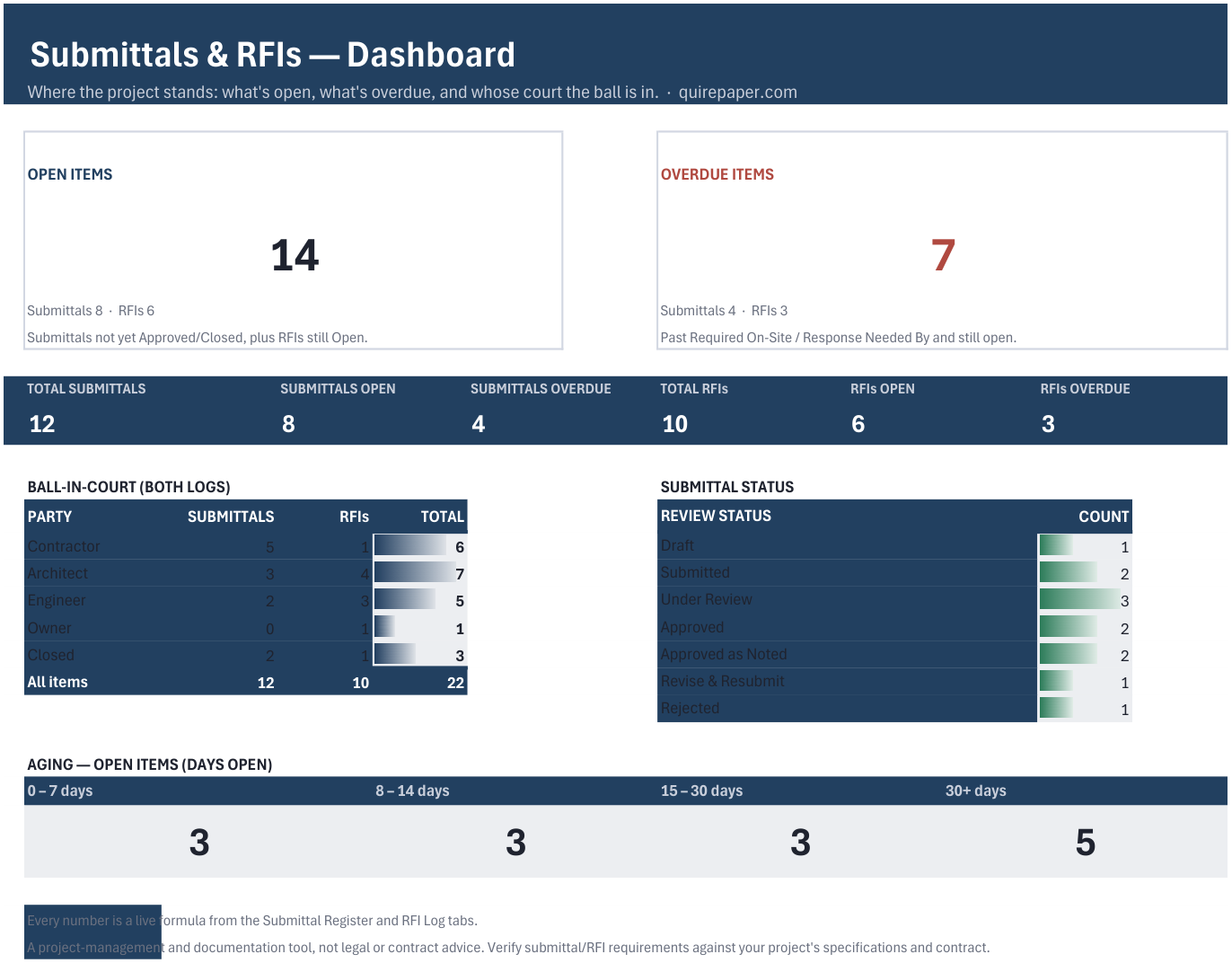Click the 'All items' totals row label
This screenshot has height=963, width=1232.
click(x=57, y=682)
